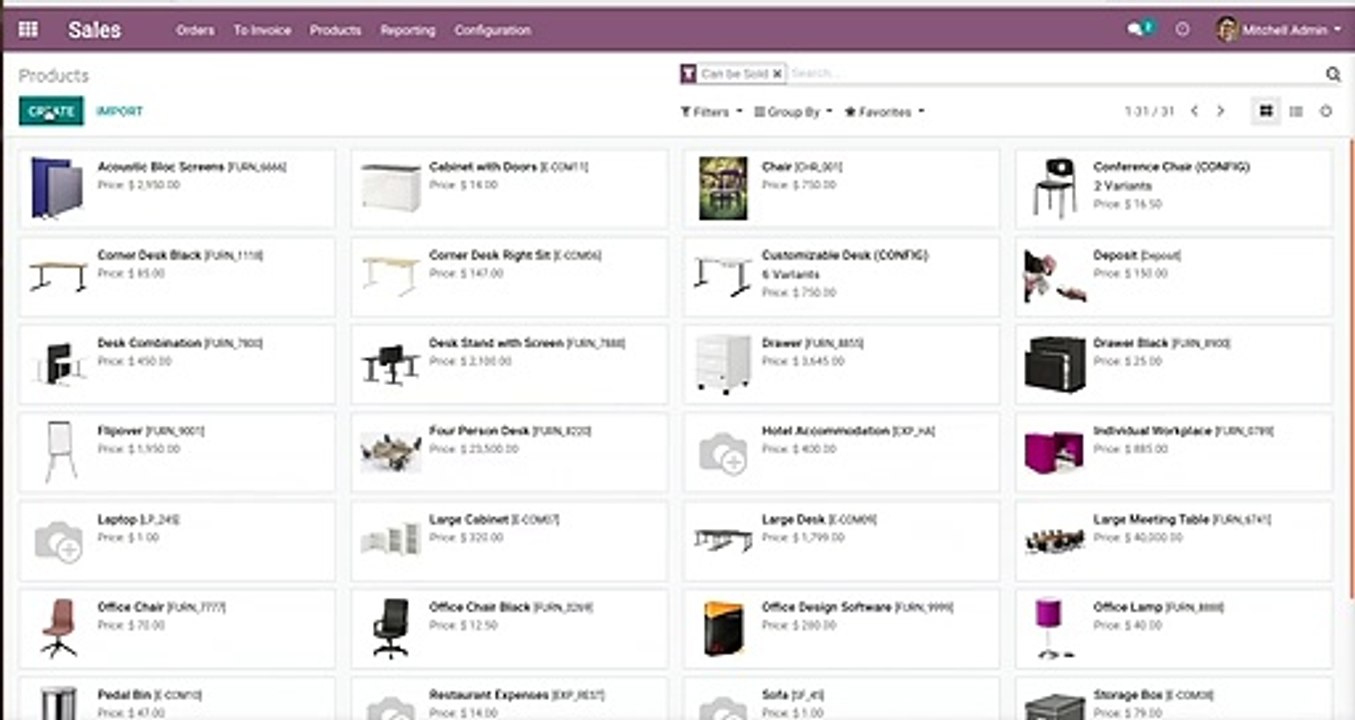The width and height of the screenshot is (1355, 720).
Task: Open the Reporting menu
Action: coord(408,30)
